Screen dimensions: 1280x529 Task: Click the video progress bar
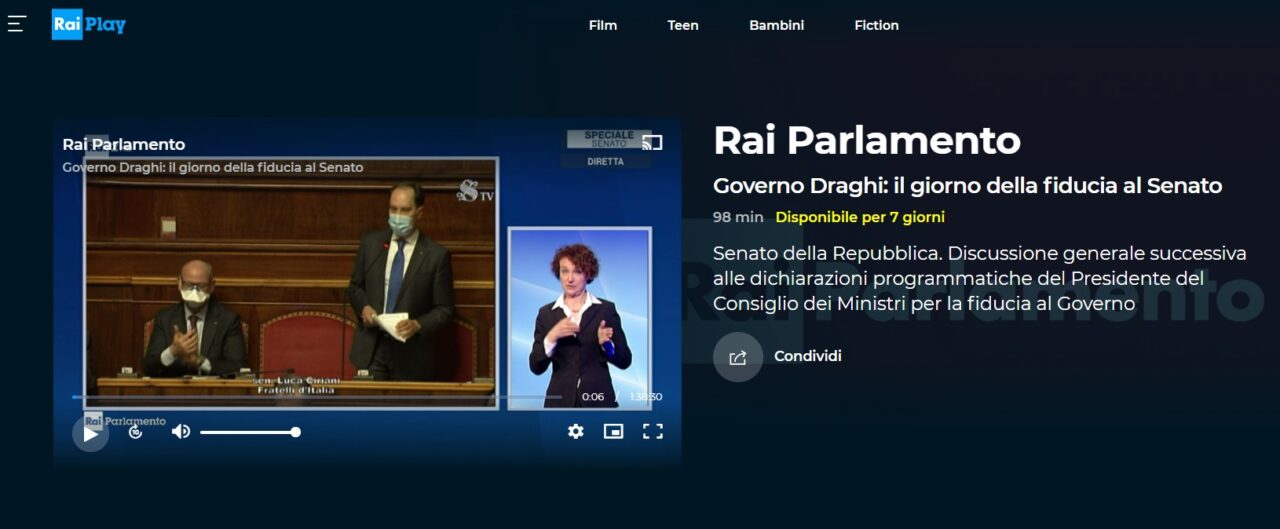(317, 397)
